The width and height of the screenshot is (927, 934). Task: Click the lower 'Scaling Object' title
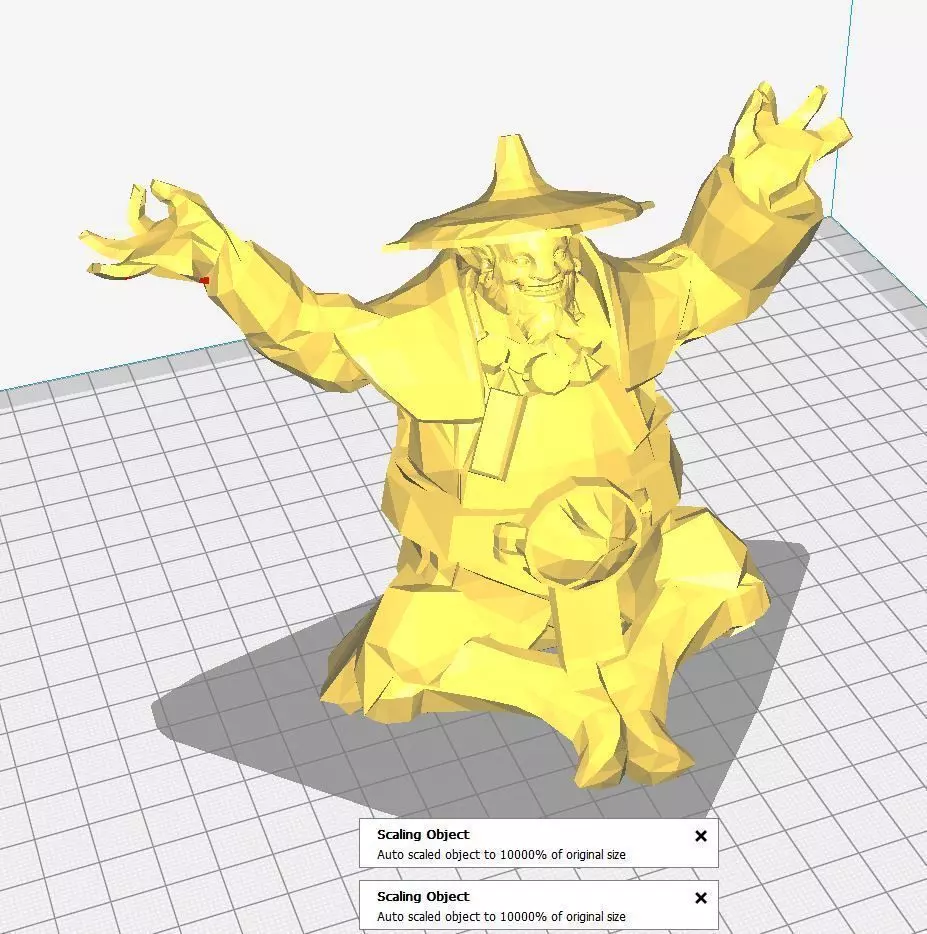click(x=423, y=896)
